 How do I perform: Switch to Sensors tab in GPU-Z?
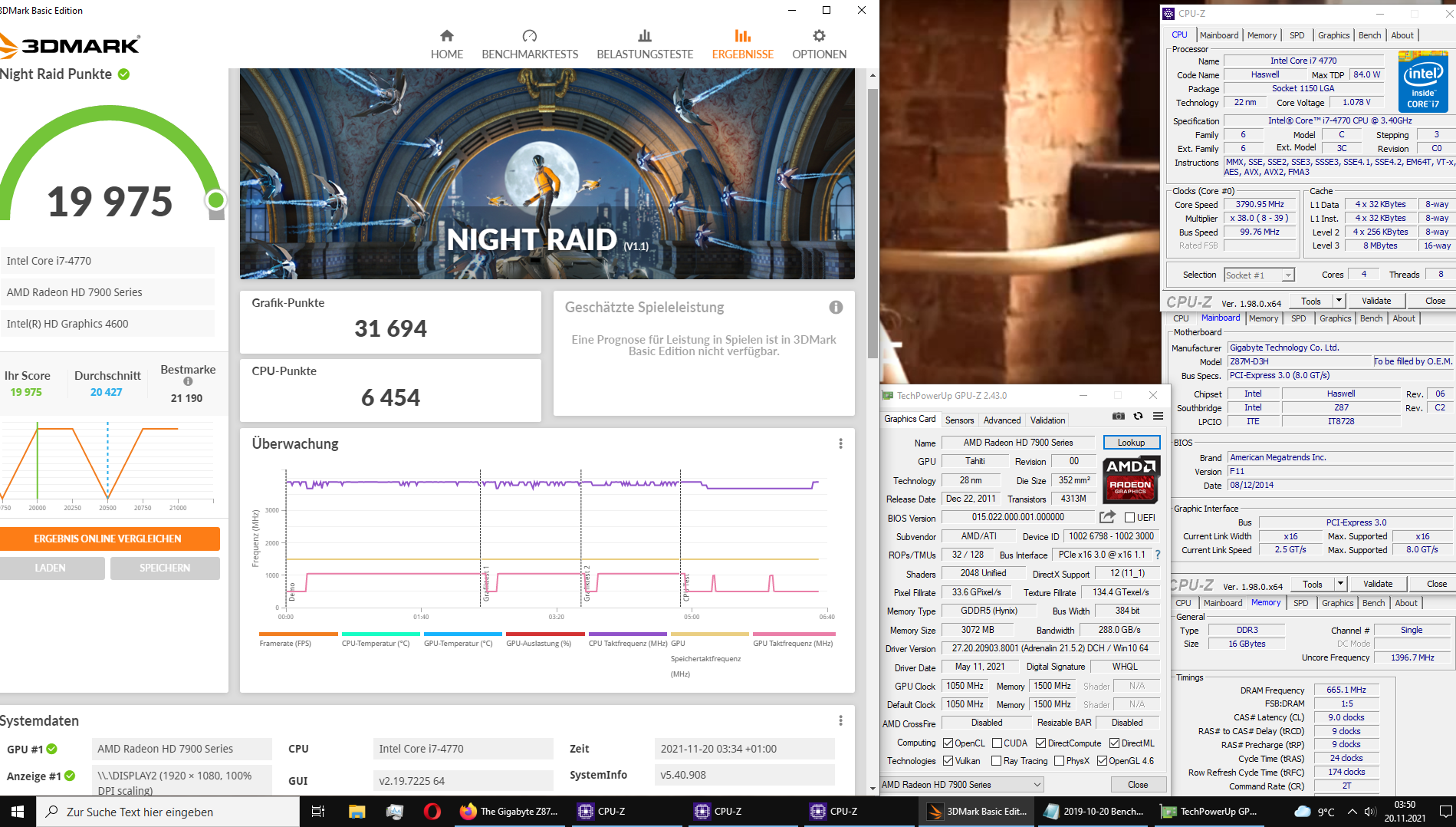[959, 420]
